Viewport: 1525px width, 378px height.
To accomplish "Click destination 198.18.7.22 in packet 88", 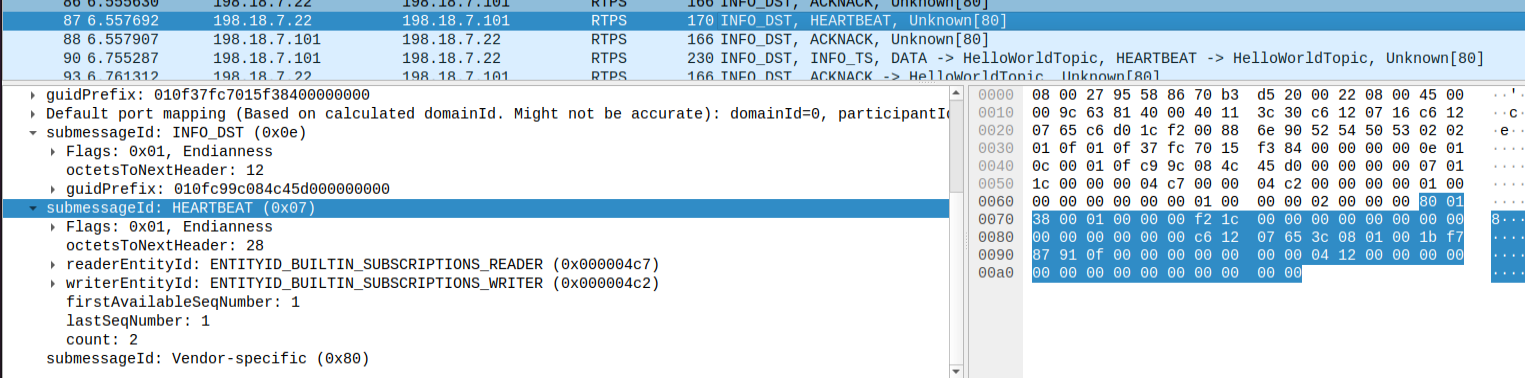I will point(452,39).
